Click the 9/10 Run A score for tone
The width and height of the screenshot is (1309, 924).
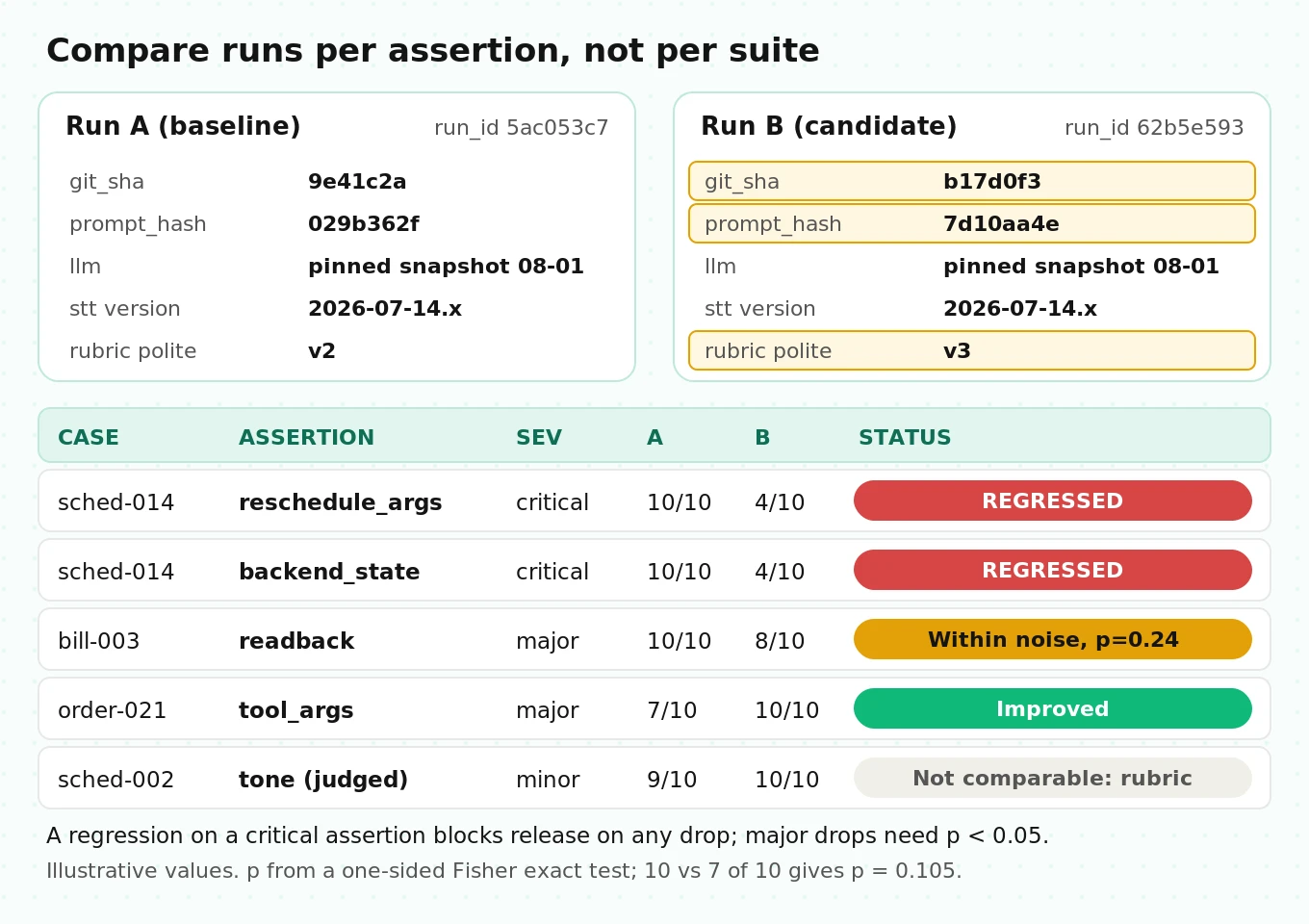pos(672,780)
